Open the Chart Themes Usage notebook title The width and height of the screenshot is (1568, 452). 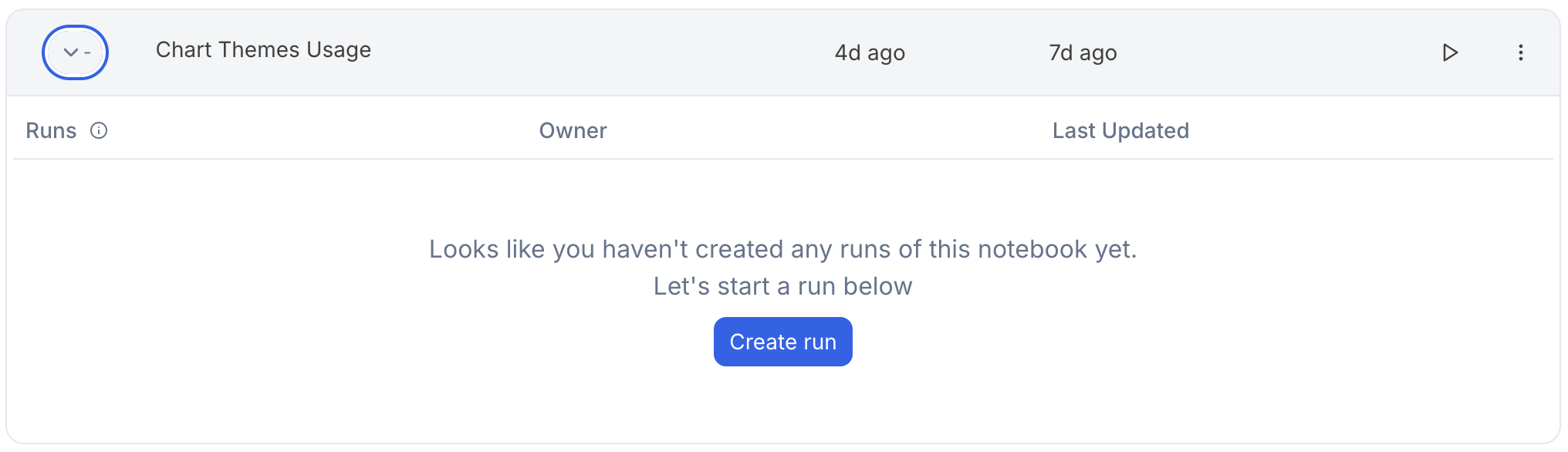click(x=263, y=50)
